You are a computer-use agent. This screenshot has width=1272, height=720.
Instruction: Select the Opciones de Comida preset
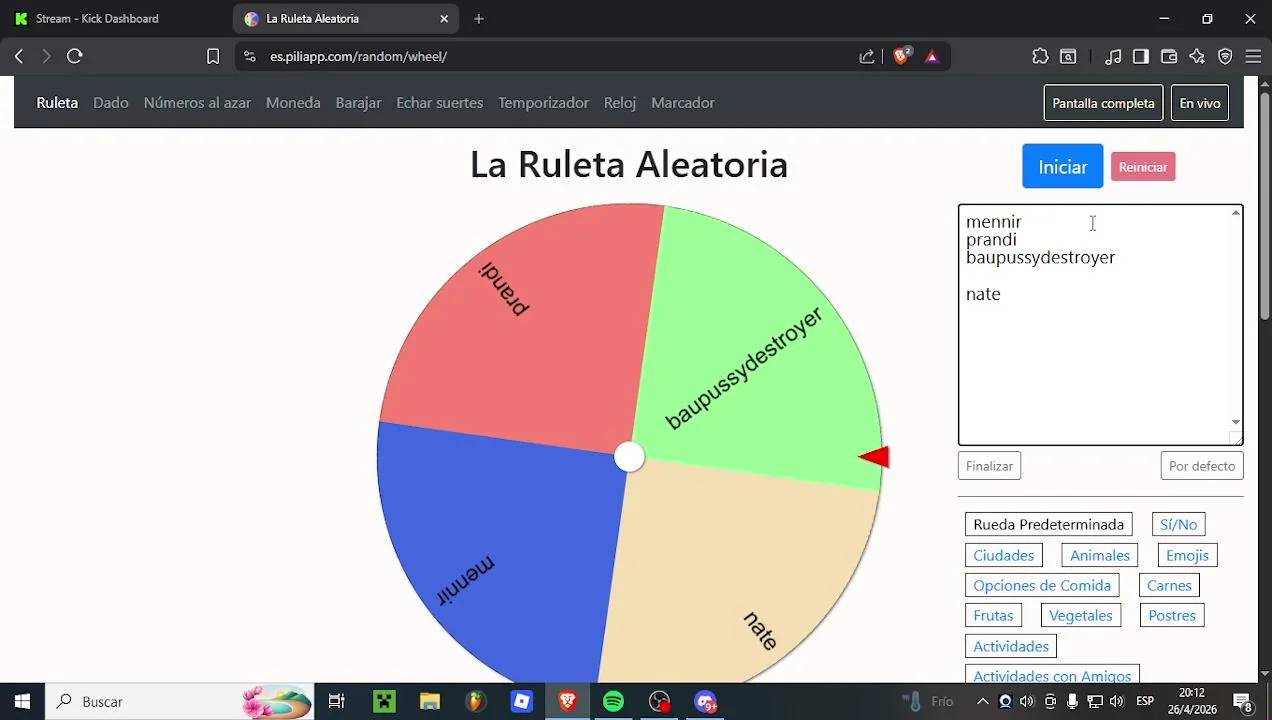pos(1042,585)
